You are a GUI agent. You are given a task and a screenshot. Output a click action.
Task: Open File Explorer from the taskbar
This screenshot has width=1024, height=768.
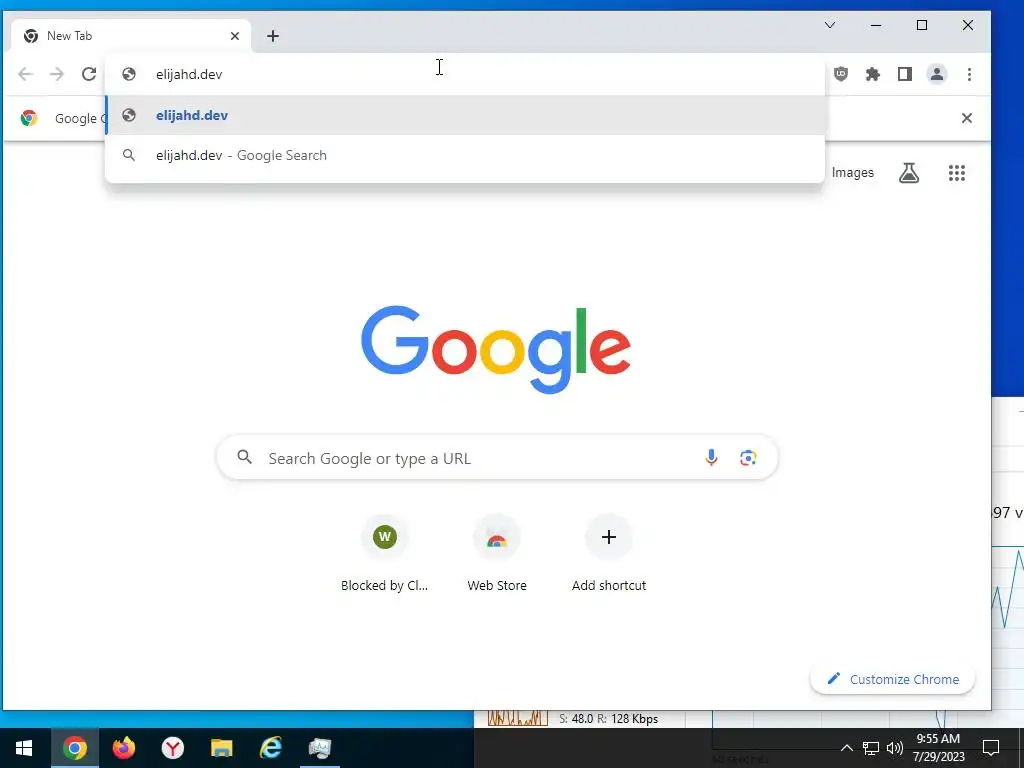221,748
